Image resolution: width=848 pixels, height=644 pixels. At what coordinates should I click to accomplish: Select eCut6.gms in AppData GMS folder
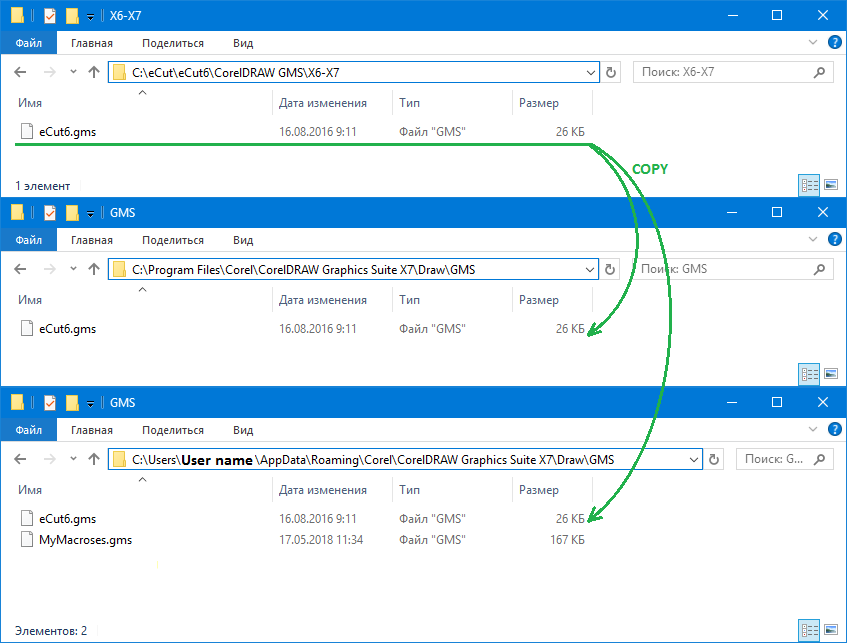click(67, 519)
